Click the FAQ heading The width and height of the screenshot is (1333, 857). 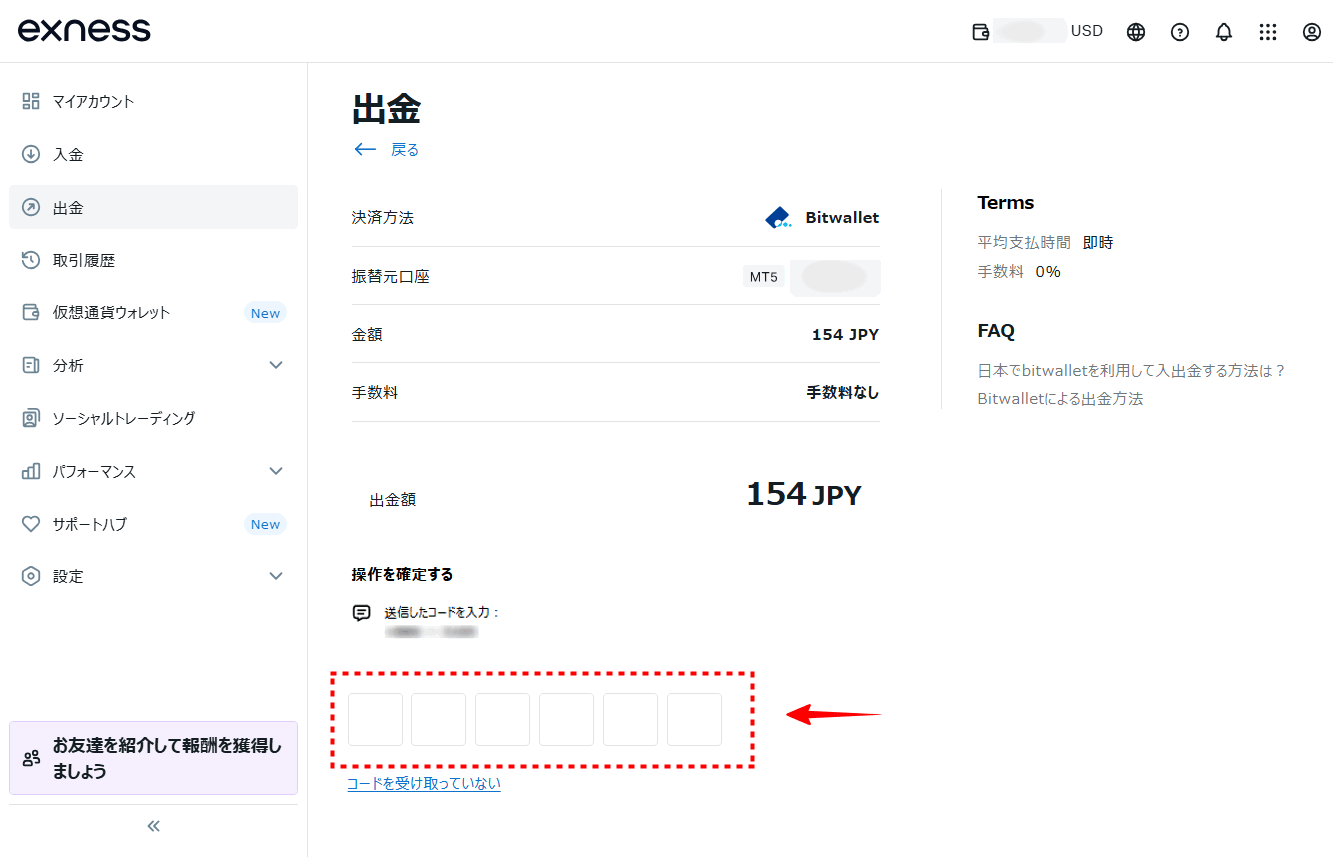point(996,331)
